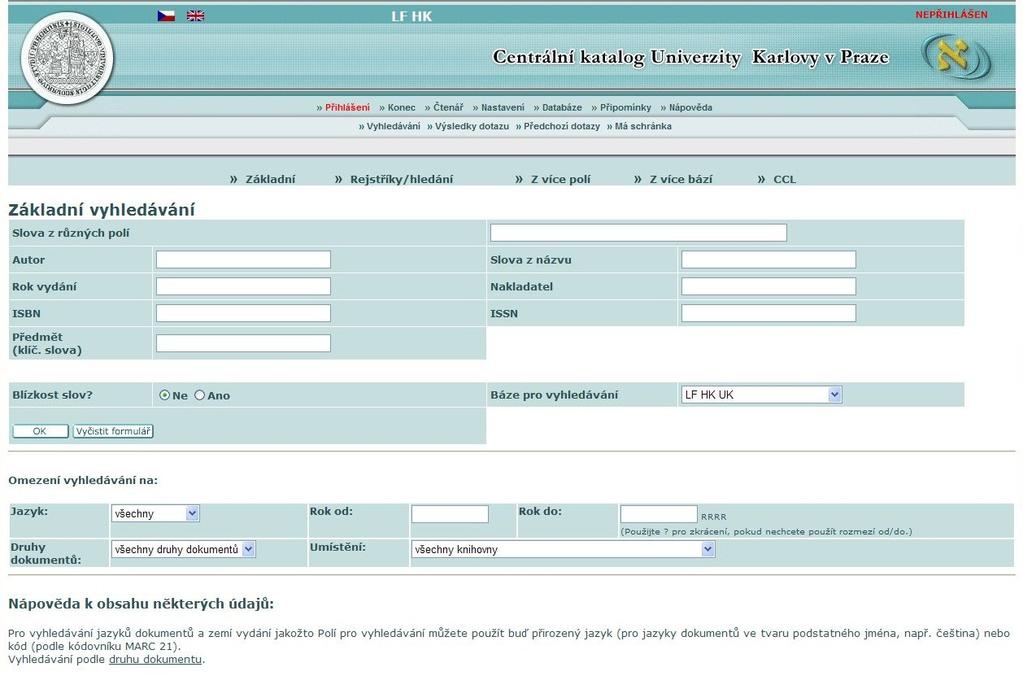Focus the Nakladatel input field
Screen dimensions: 1023x676
click(769, 286)
